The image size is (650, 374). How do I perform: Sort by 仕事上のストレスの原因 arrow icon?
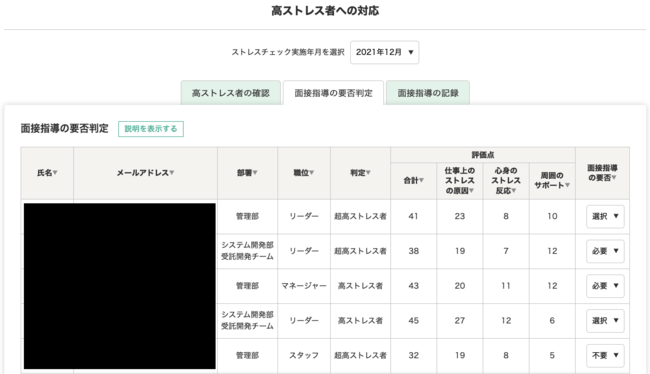[471, 191]
